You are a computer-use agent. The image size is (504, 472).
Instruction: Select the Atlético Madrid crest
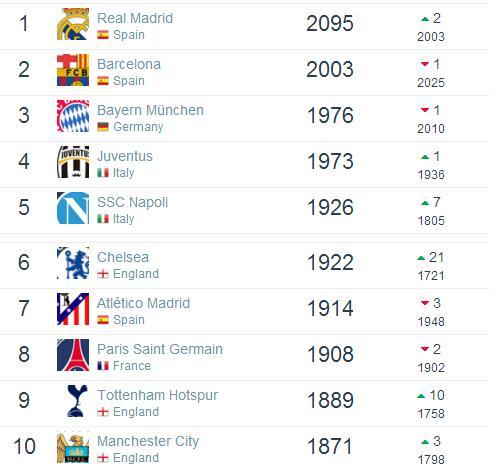pos(73,309)
